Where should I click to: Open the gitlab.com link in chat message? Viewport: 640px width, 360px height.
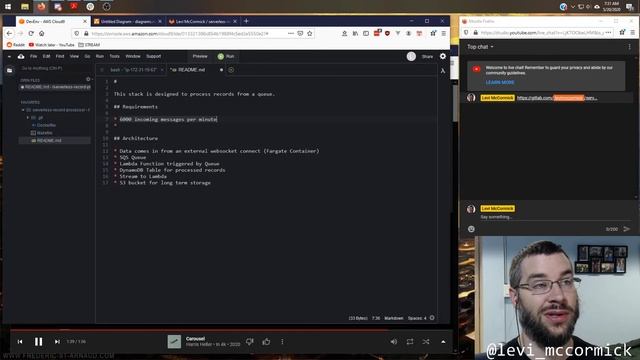pos(557,98)
